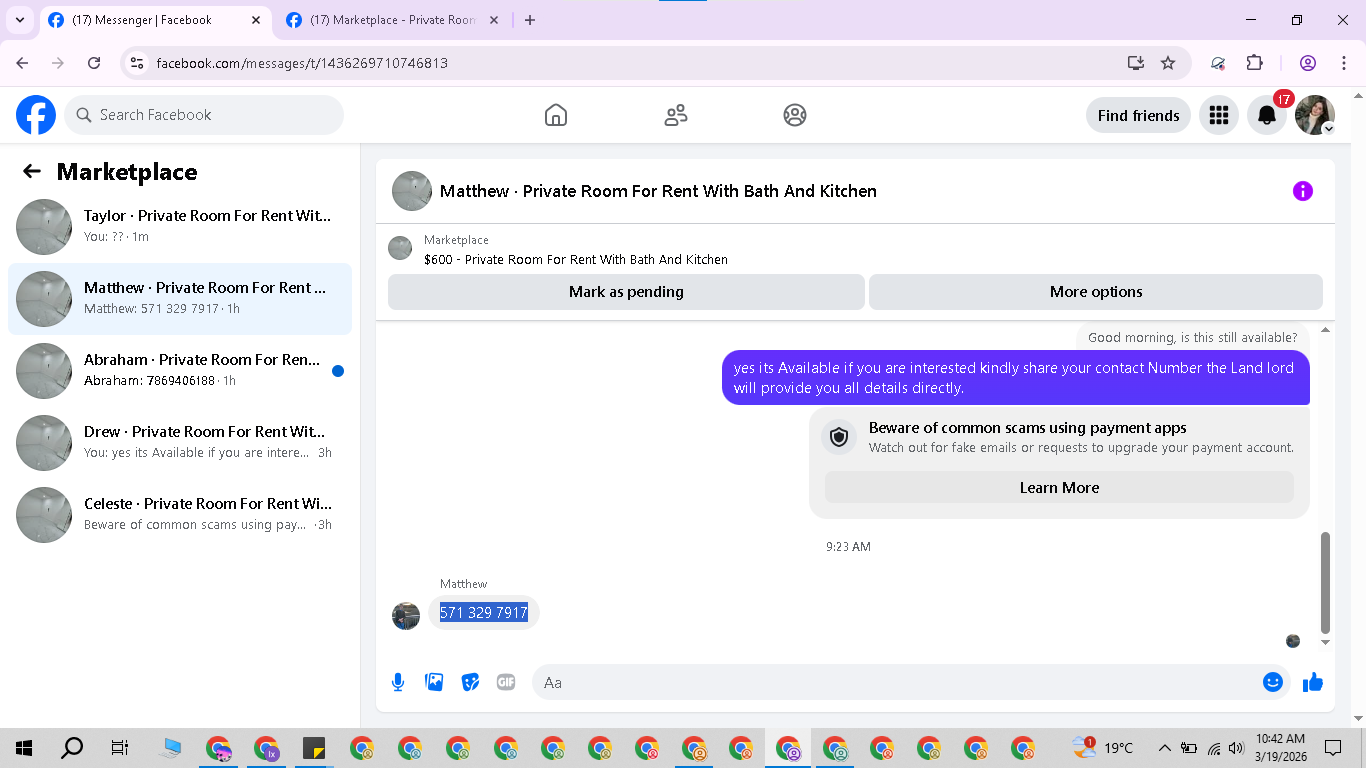Screen dimensions: 1366x768
Task: Open the volume control in tray
Action: point(1236,748)
